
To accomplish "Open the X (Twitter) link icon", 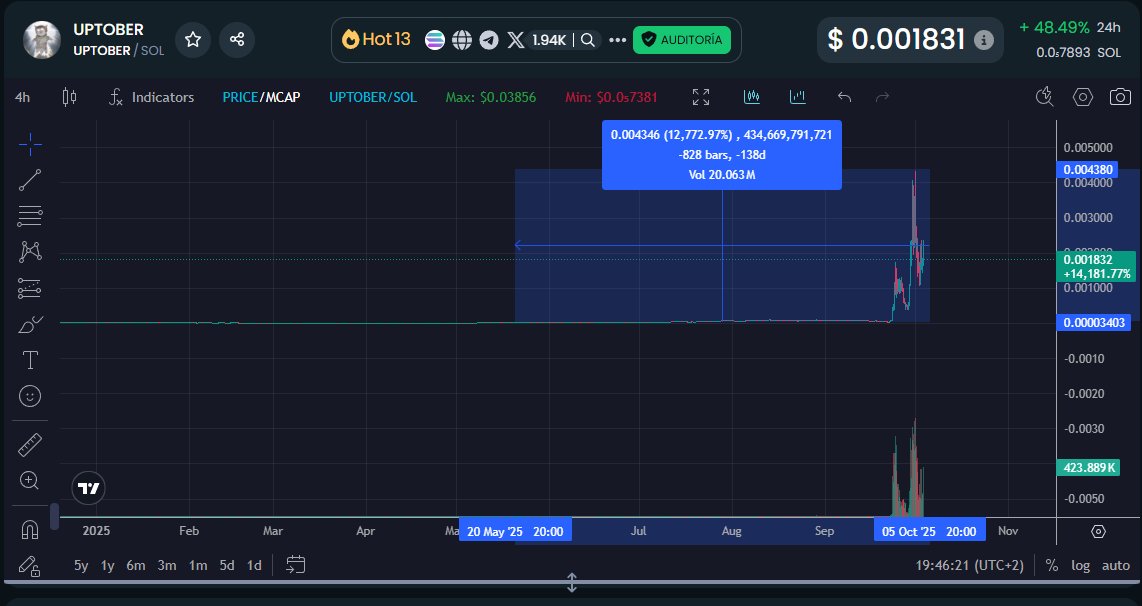I will (x=516, y=40).
